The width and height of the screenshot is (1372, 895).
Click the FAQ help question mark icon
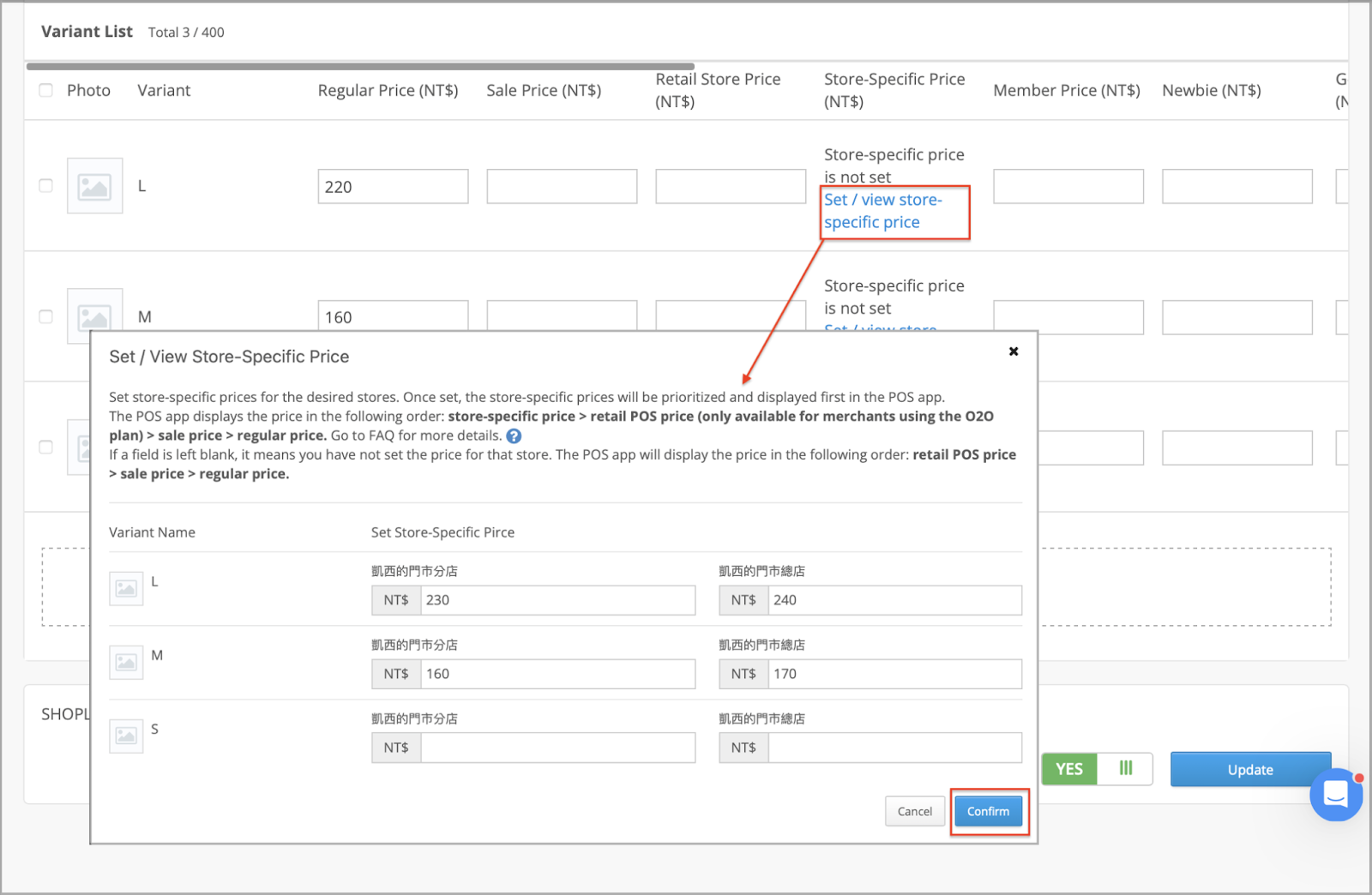coord(514,435)
